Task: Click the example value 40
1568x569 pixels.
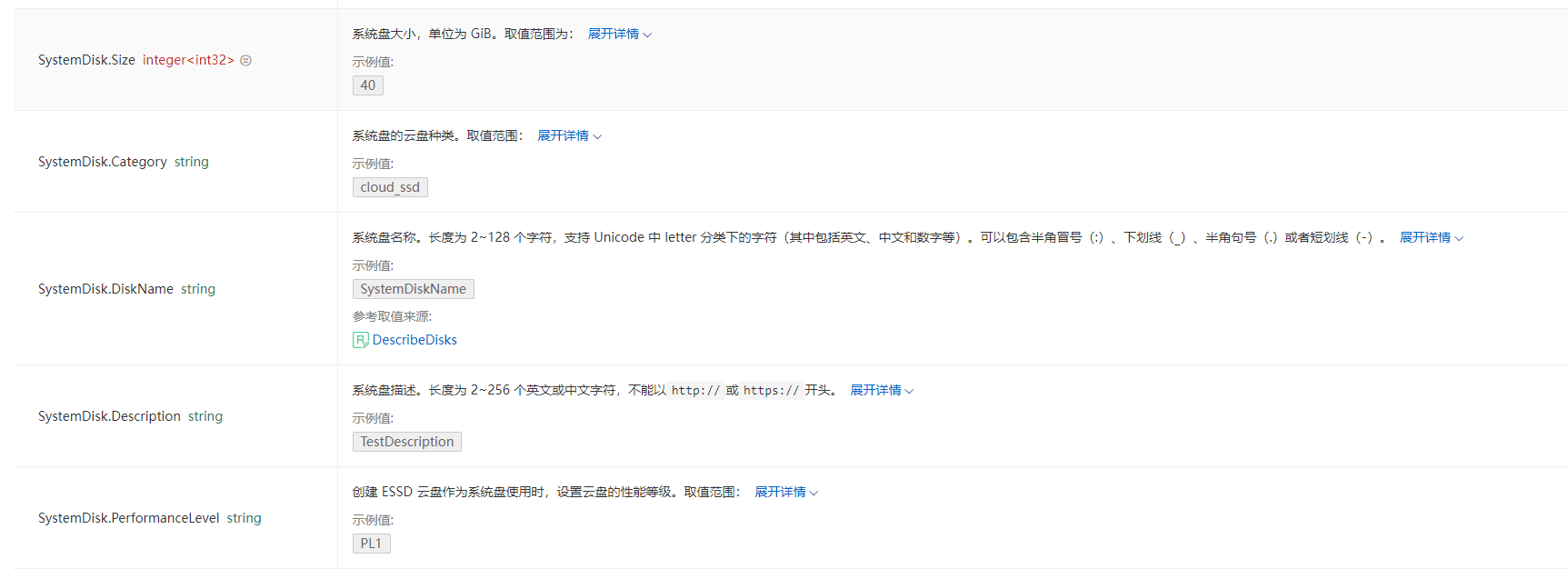Action: click(x=368, y=85)
